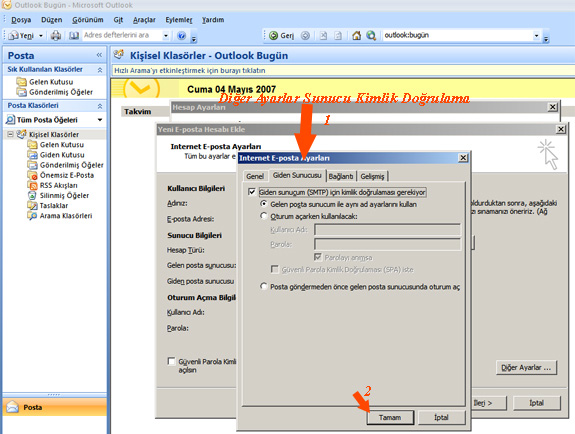Screen dimensions: 575x434
Task: Toggle Güvenli Parola checkbox in account wizard
Action: click(x=171, y=361)
